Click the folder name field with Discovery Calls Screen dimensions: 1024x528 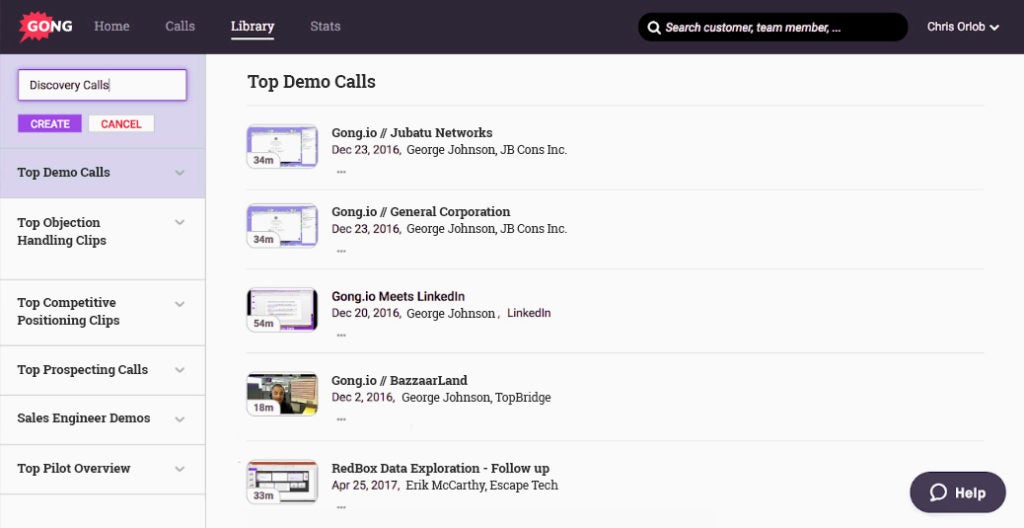pos(103,85)
